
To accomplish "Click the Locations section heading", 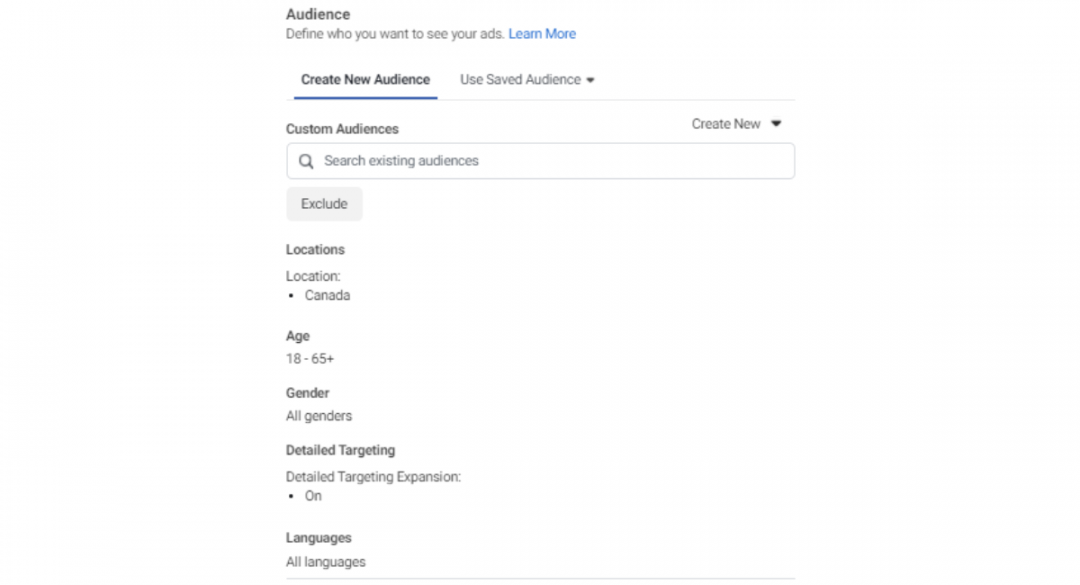I will point(315,250).
